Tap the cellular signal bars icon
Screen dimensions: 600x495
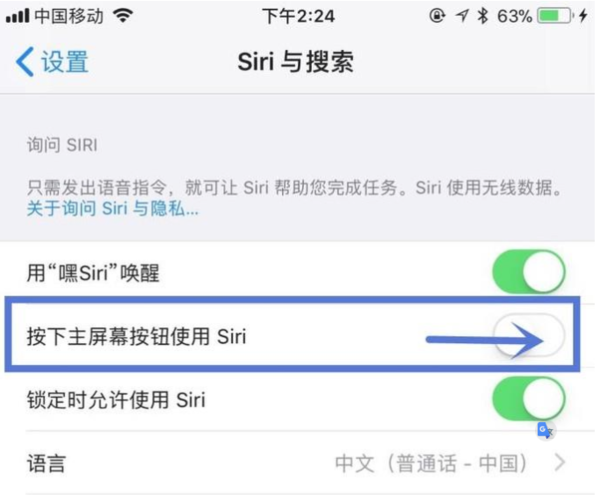(18, 17)
